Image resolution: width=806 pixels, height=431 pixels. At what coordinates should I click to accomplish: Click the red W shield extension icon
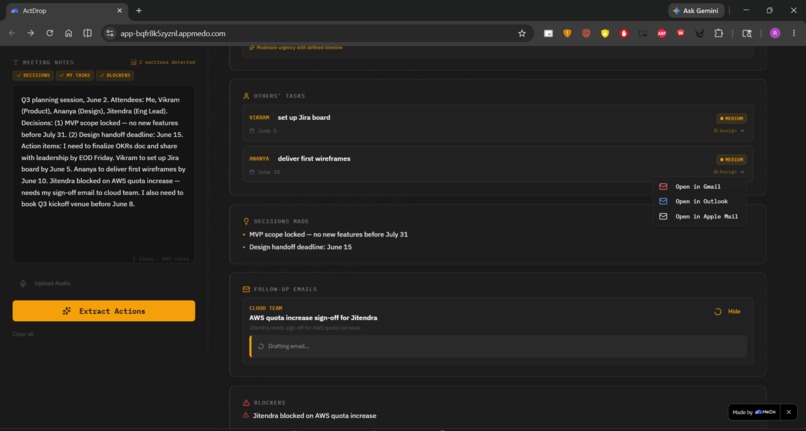click(681, 33)
